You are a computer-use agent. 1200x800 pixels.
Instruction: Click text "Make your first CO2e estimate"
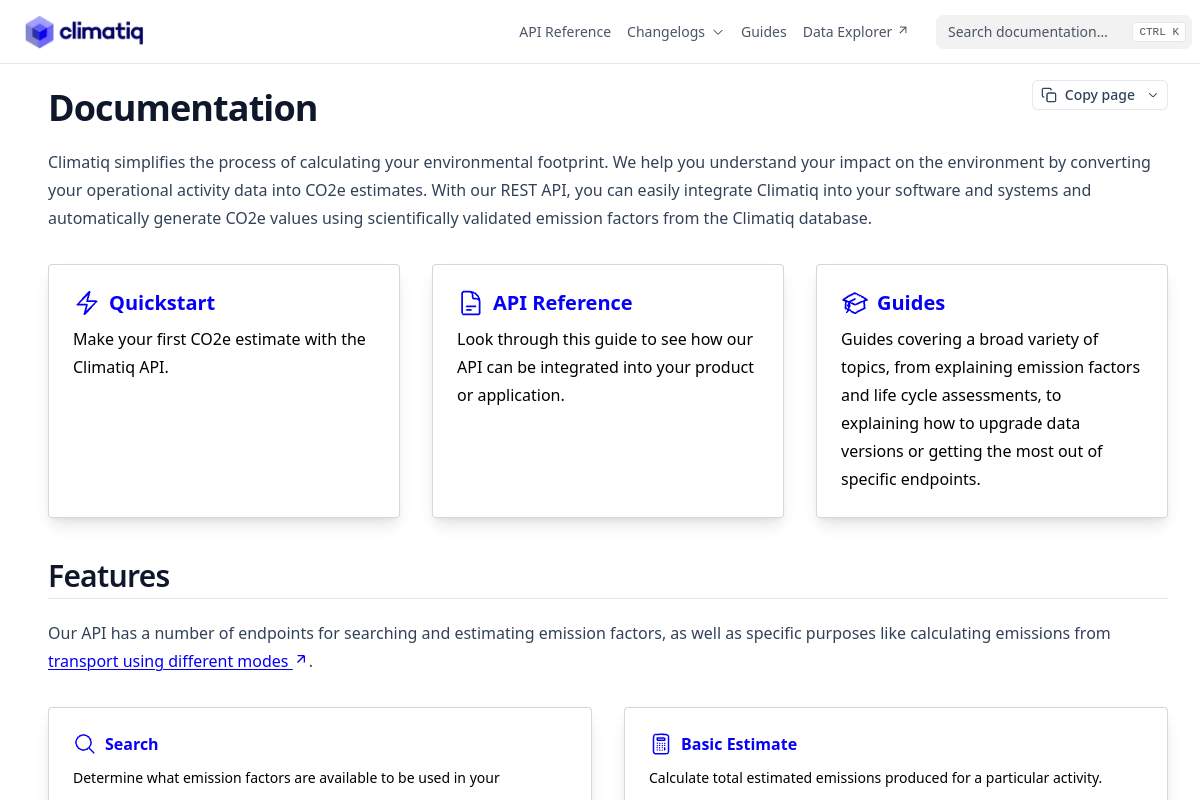click(189, 339)
